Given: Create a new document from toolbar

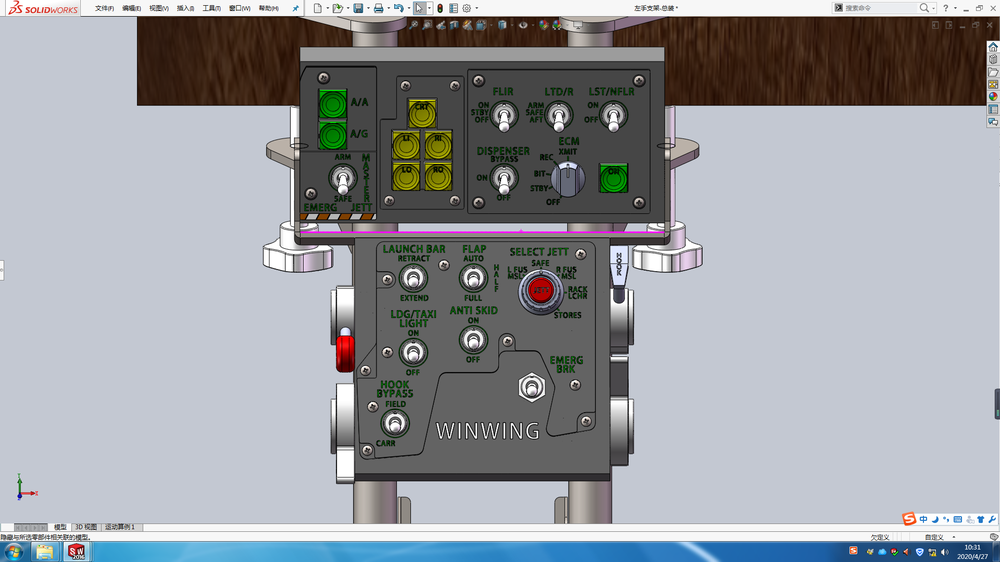Looking at the screenshot, I should (x=318, y=8).
